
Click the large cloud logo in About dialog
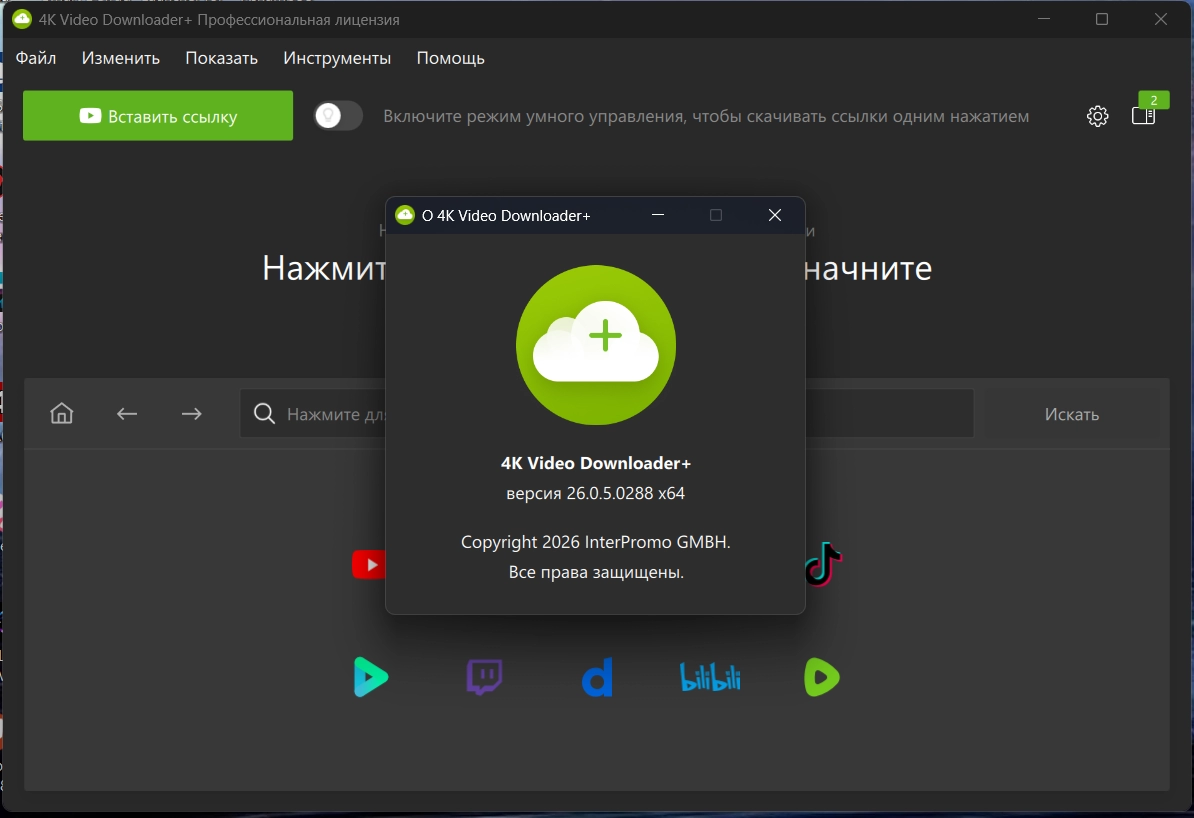click(596, 345)
